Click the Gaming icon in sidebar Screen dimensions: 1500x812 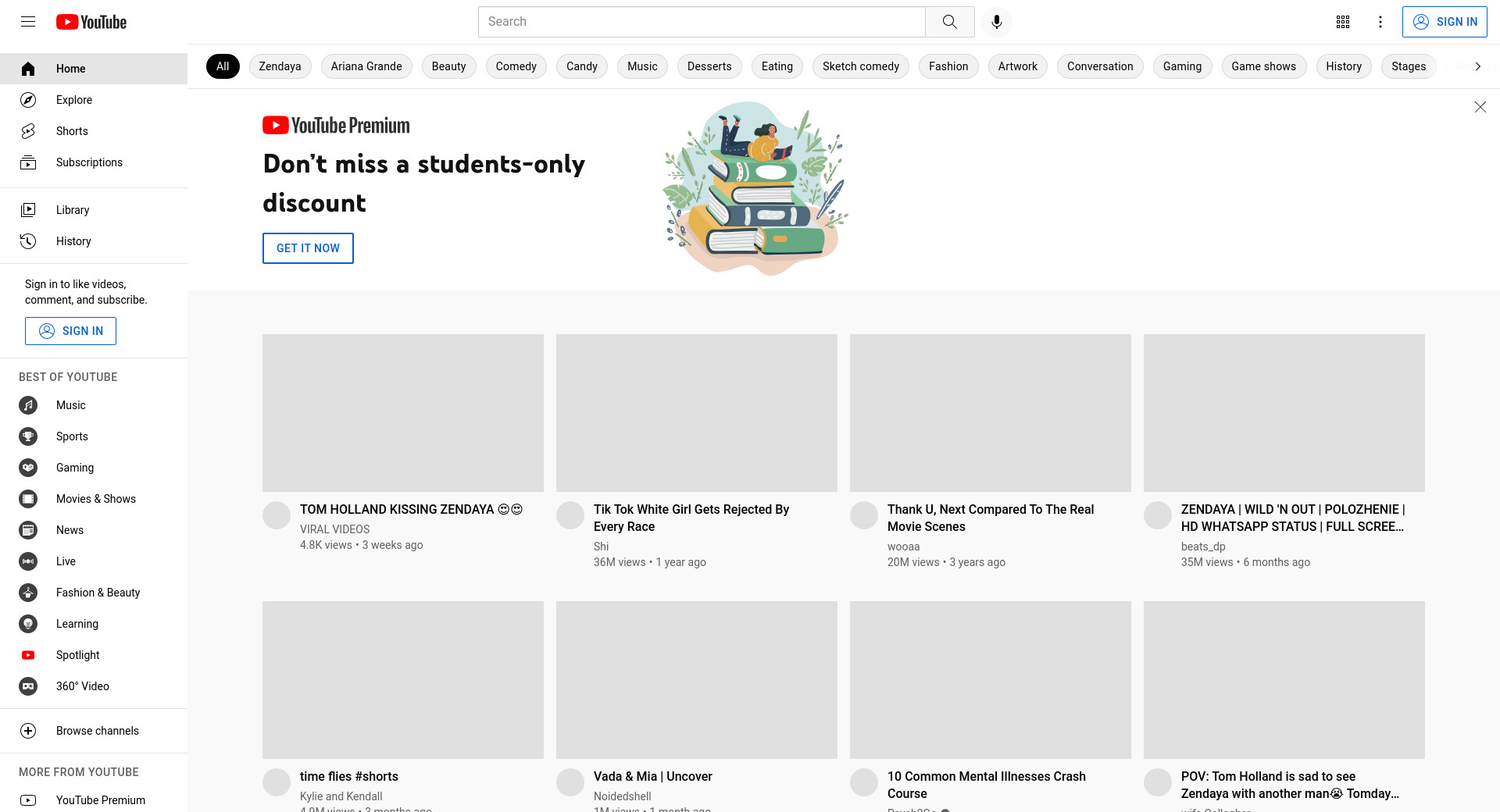pos(28,468)
